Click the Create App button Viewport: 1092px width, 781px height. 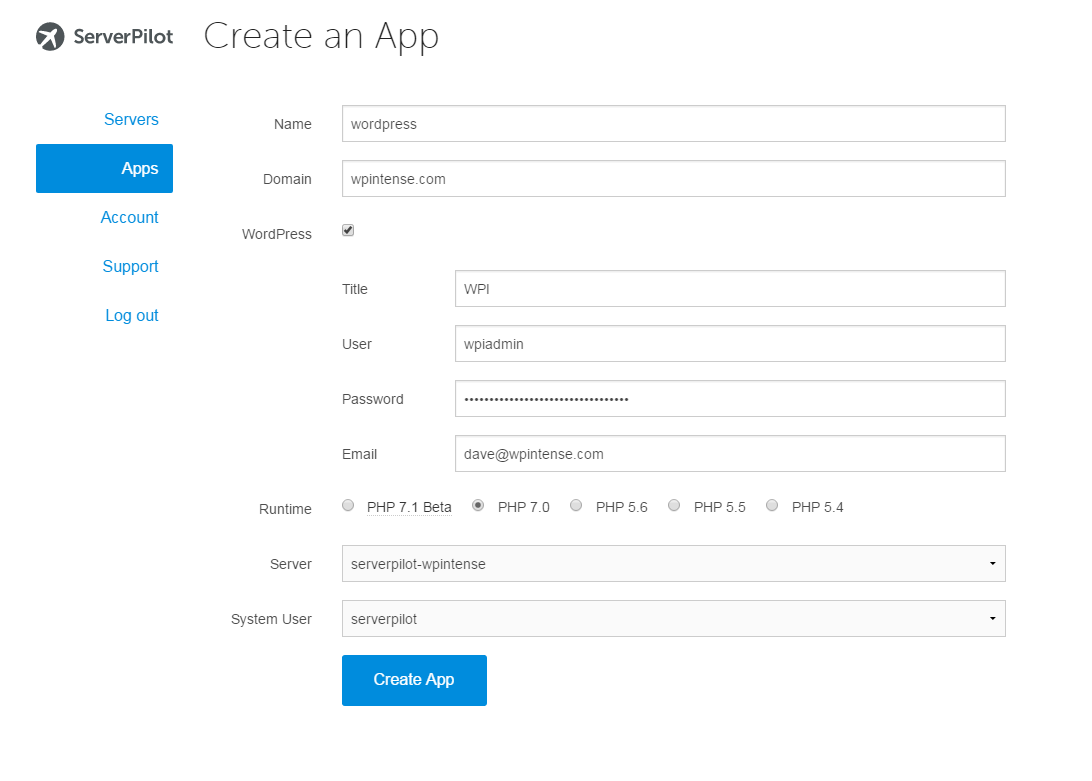point(414,681)
